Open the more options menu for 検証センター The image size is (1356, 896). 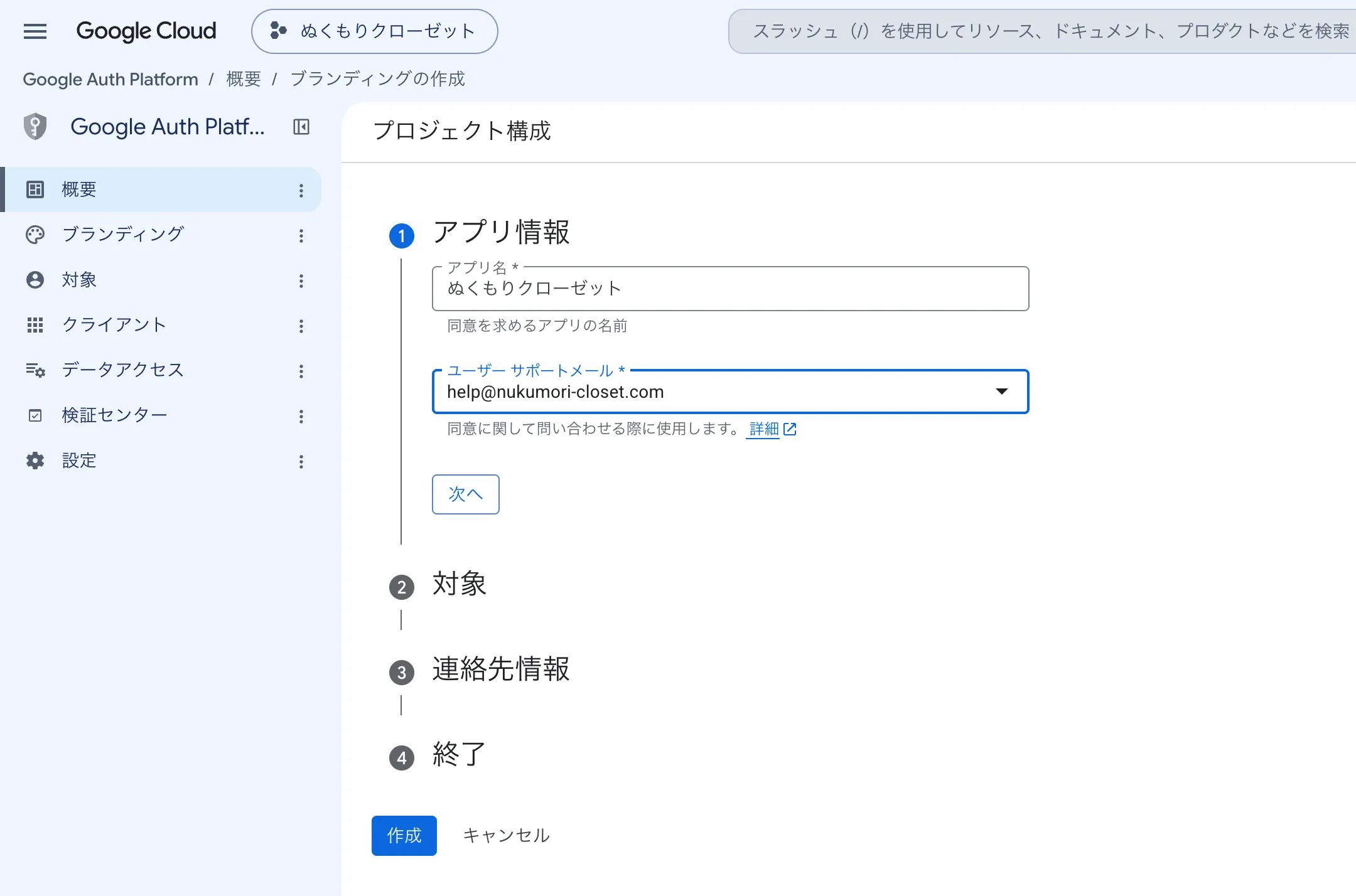tap(301, 416)
